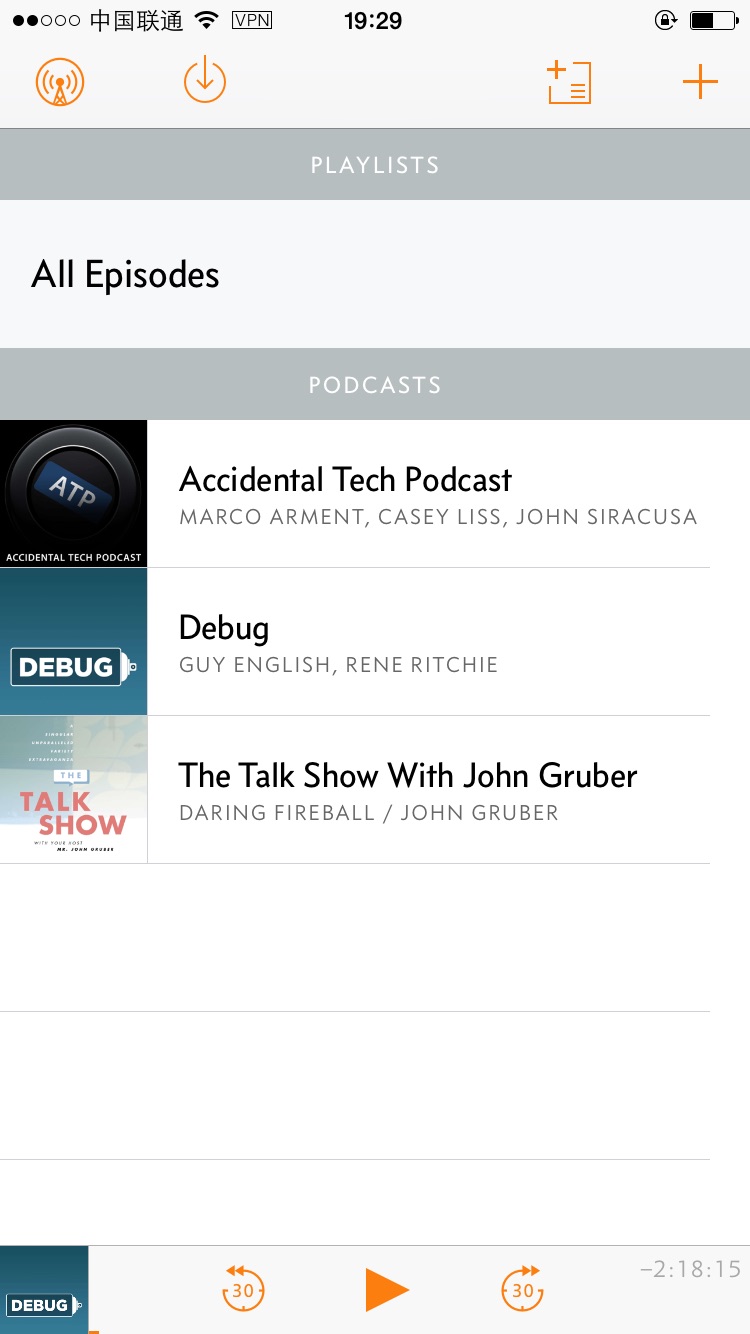The height and width of the screenshot is (1334, 750).
Task: Tap the battery icon in status bar
Action: tap(713, 21)
